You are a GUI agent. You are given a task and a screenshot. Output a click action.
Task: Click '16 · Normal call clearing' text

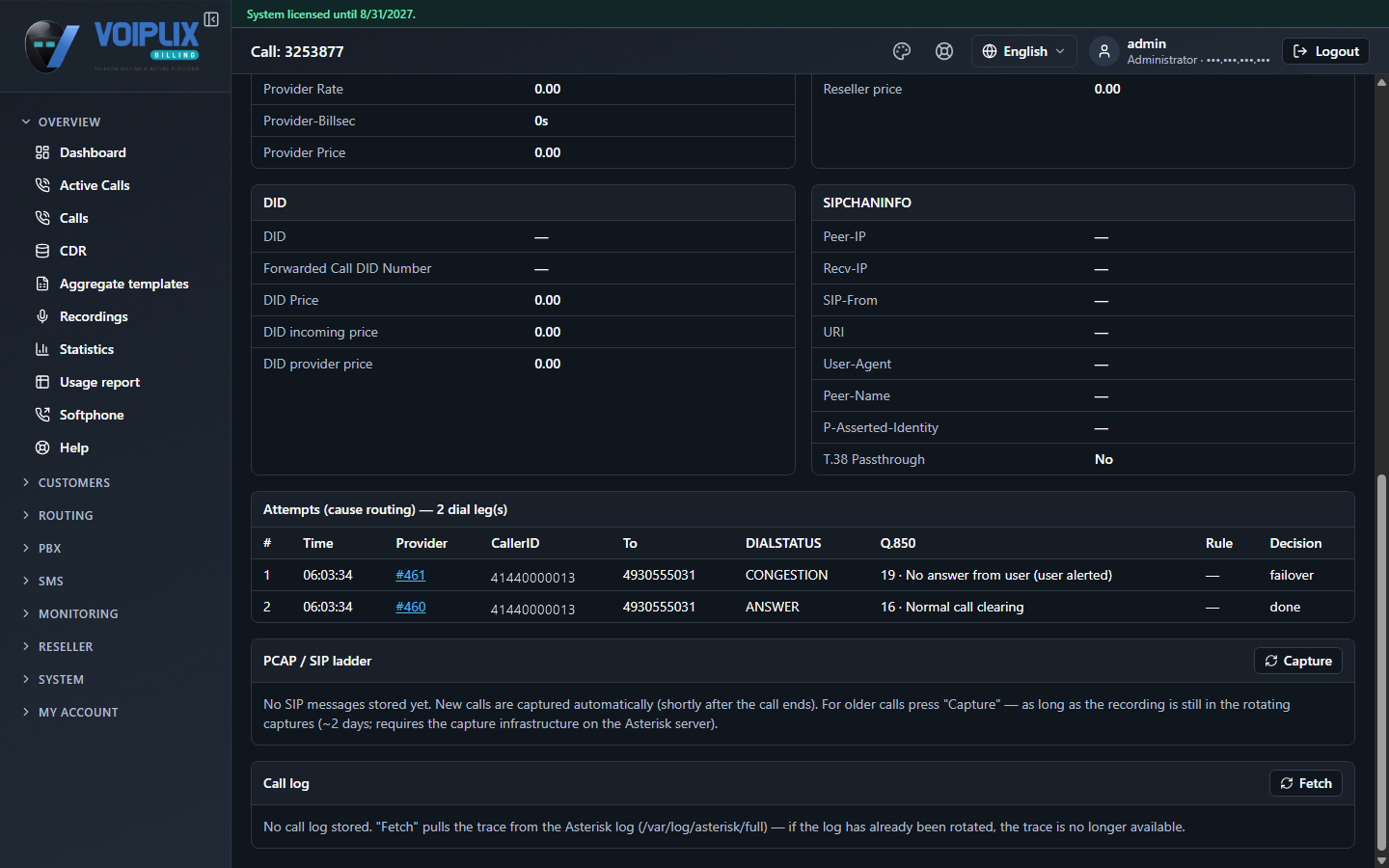pos(952,607)
